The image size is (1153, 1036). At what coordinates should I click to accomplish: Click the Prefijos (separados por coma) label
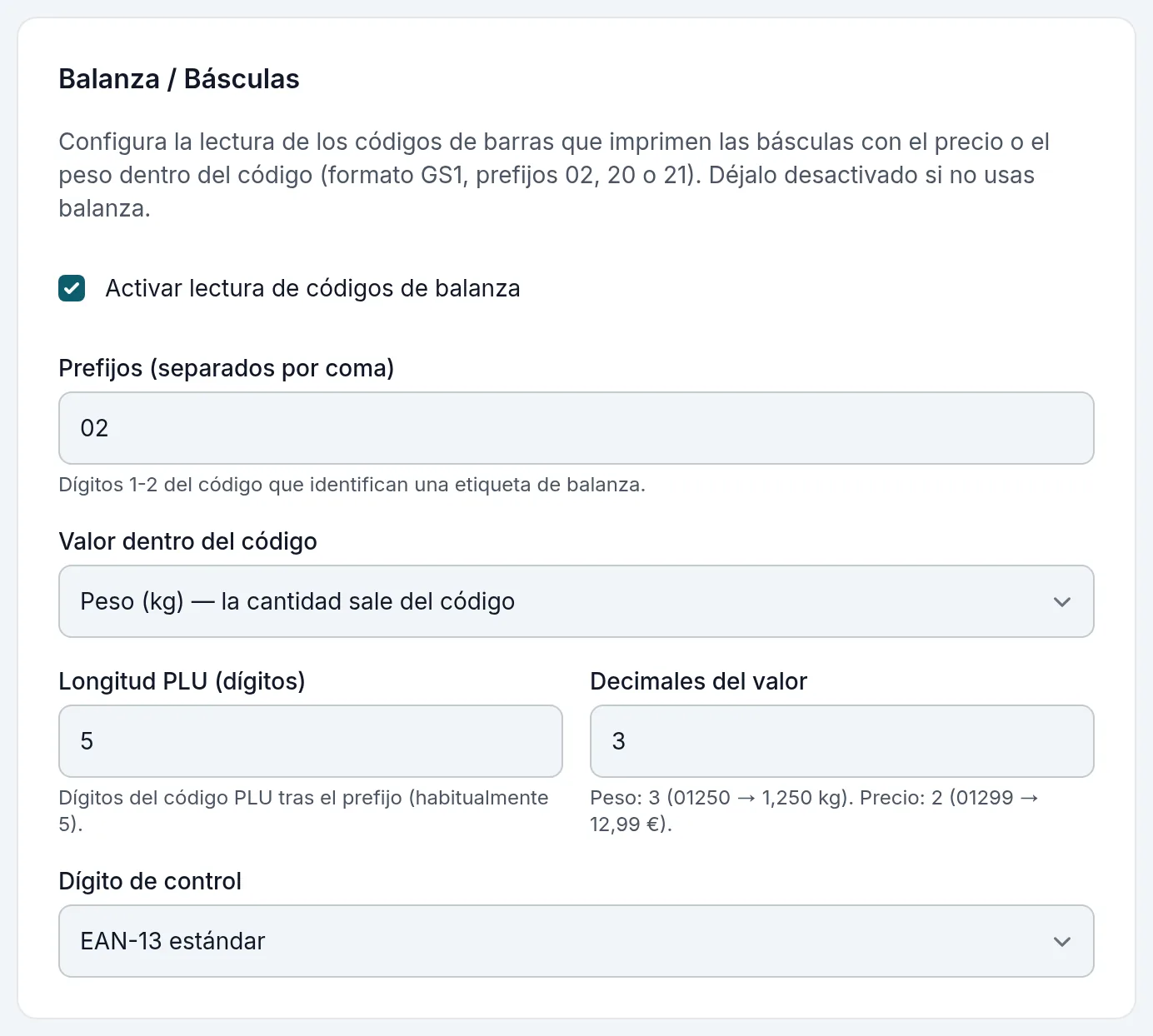point(226,368)
